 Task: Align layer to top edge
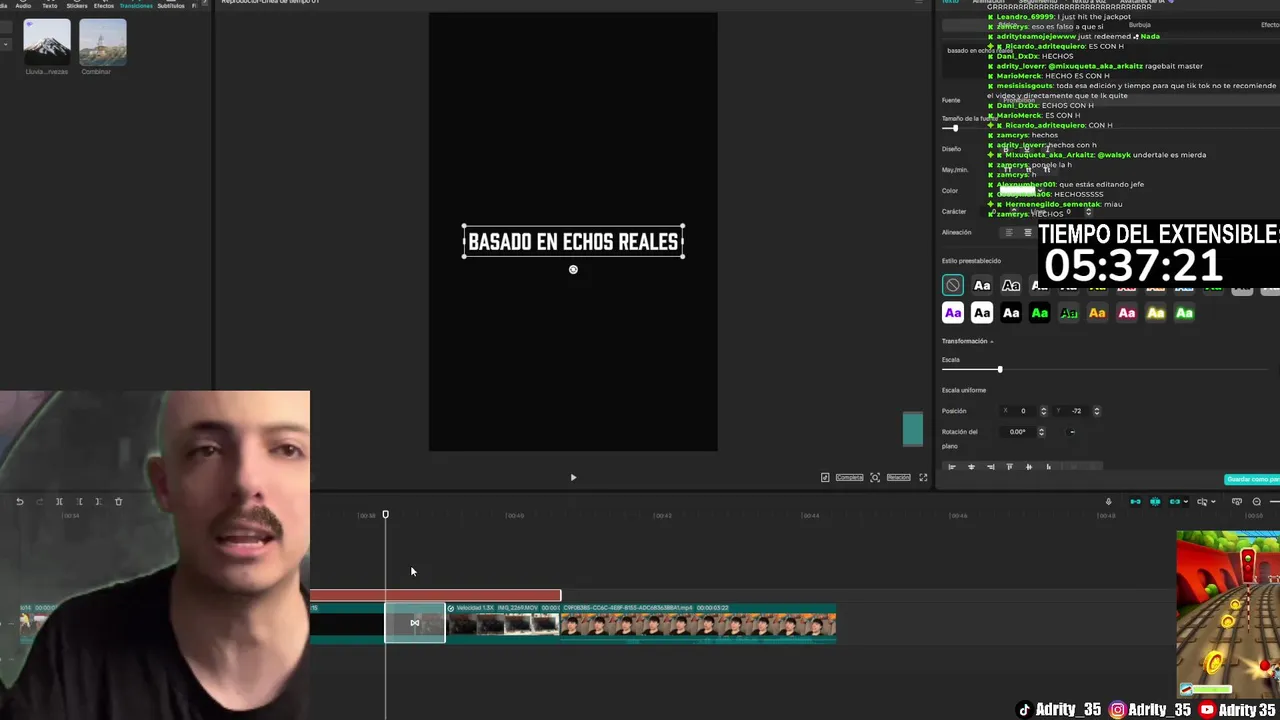click(1009, 466)
